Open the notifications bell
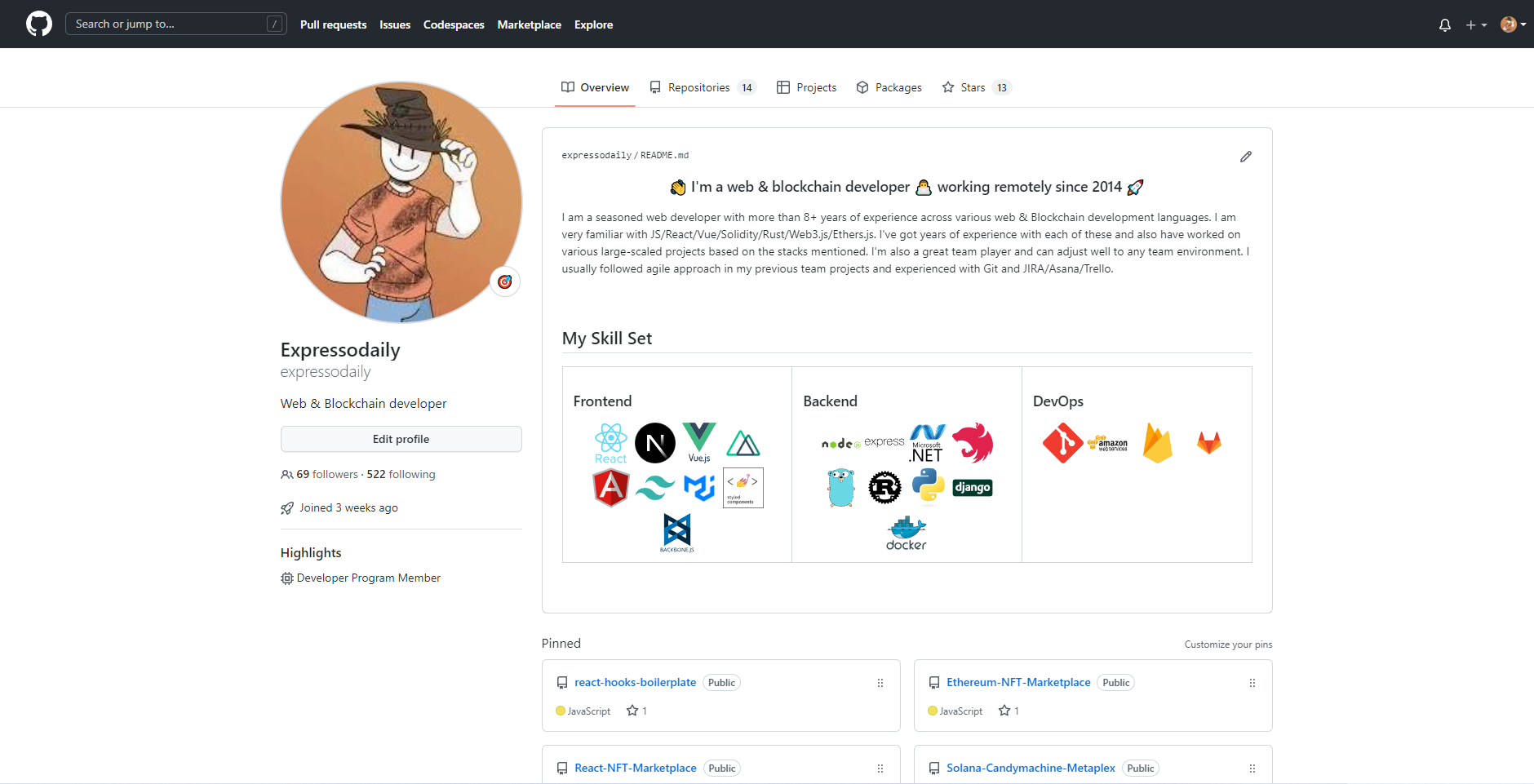This screenshot has width=1534, height=784. (x=1444, y=24)
